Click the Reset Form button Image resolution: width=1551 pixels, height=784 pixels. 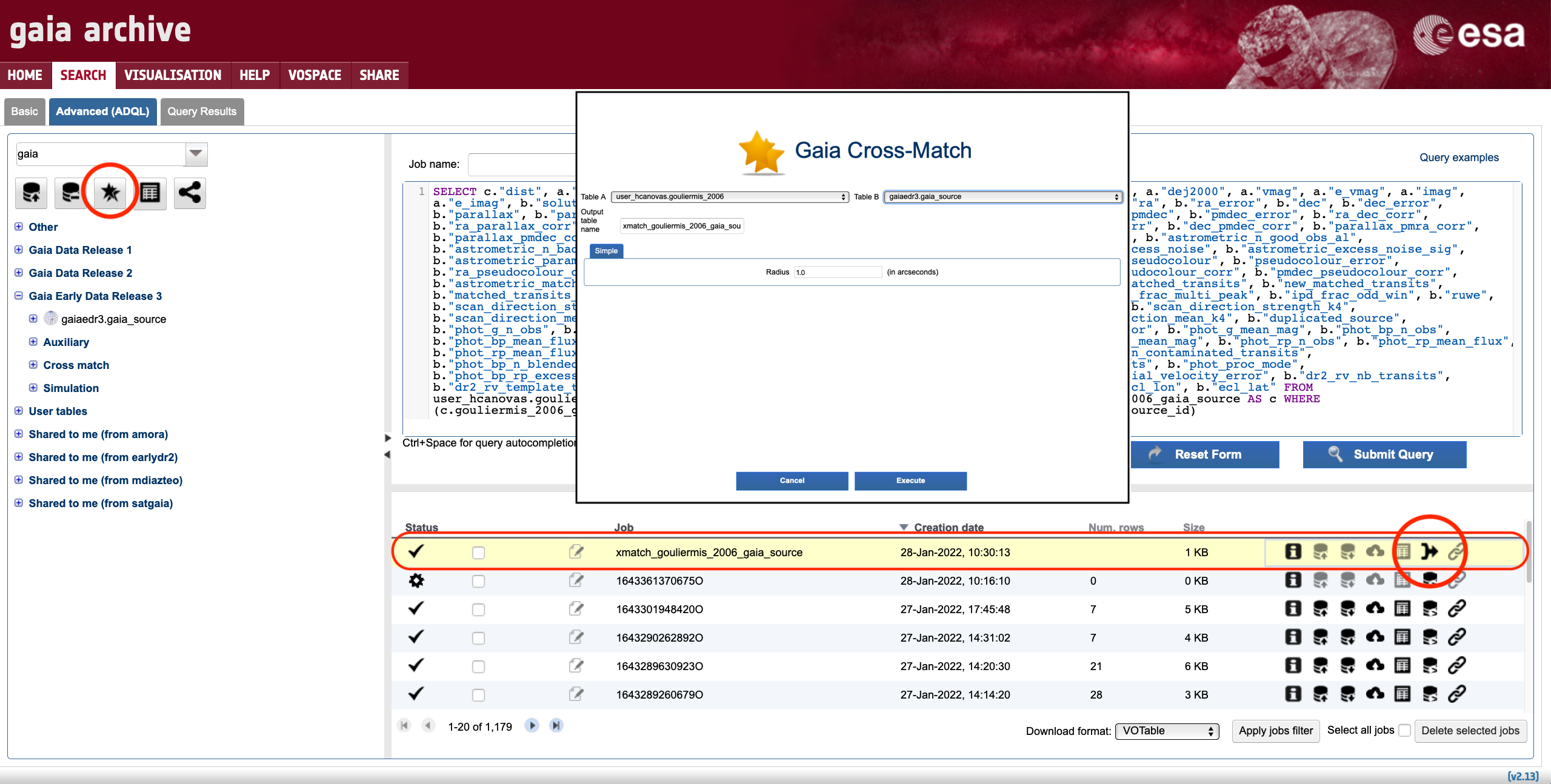(x=1205, y=454)
